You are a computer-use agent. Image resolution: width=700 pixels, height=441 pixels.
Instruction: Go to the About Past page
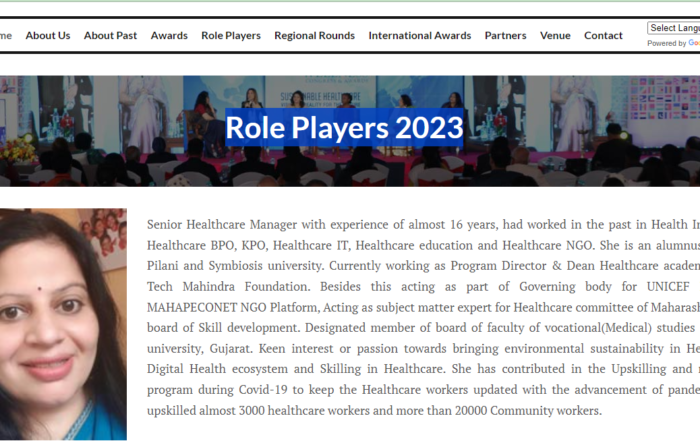110,36
